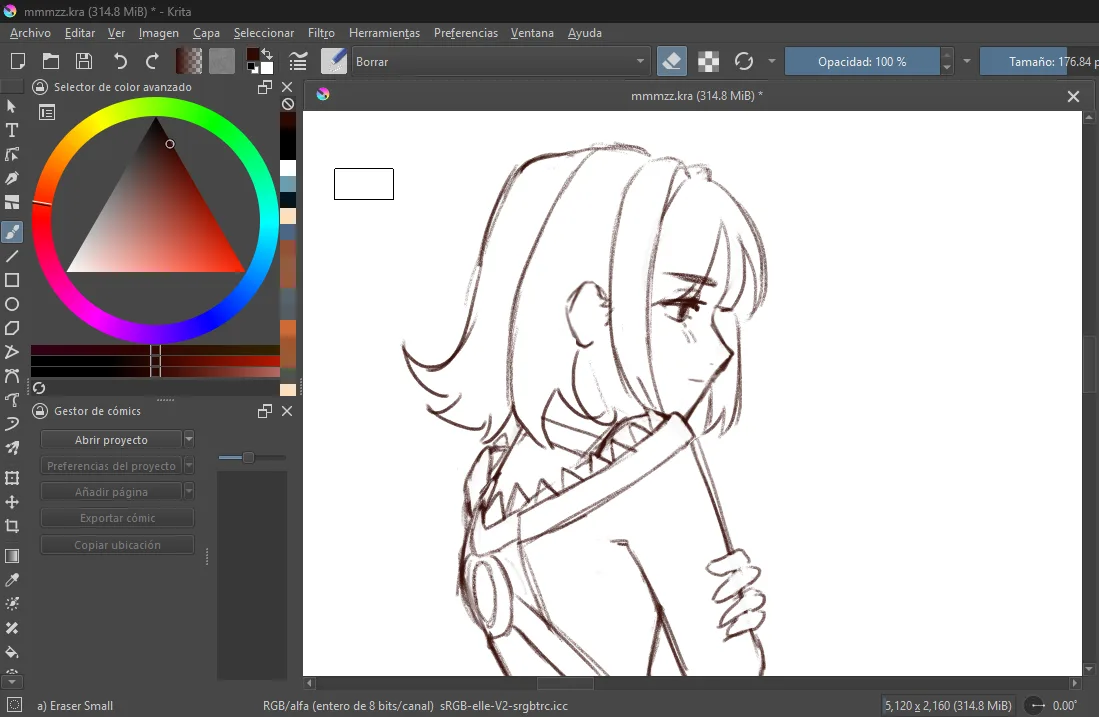The width and height of the screenshot is (1099, 717).
Task: Undo the last action
Action: click(x=120, y=62)
